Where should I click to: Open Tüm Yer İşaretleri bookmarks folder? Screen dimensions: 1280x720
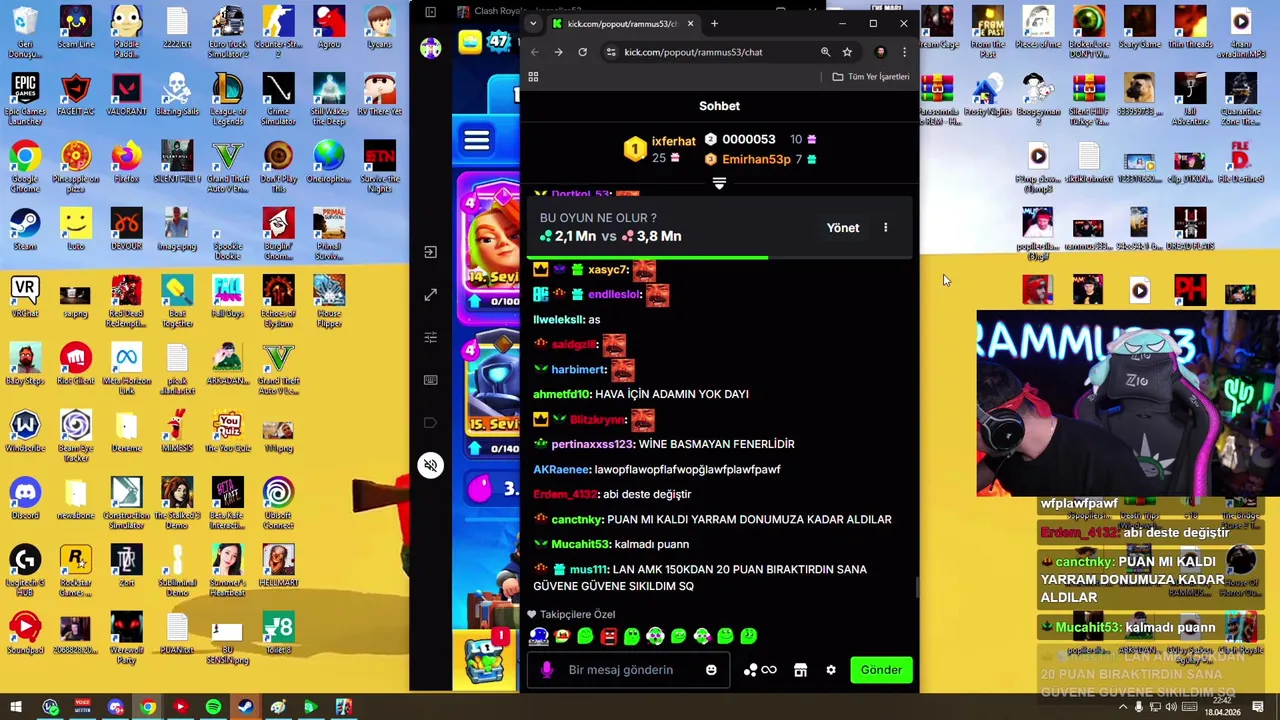(872, 77)
